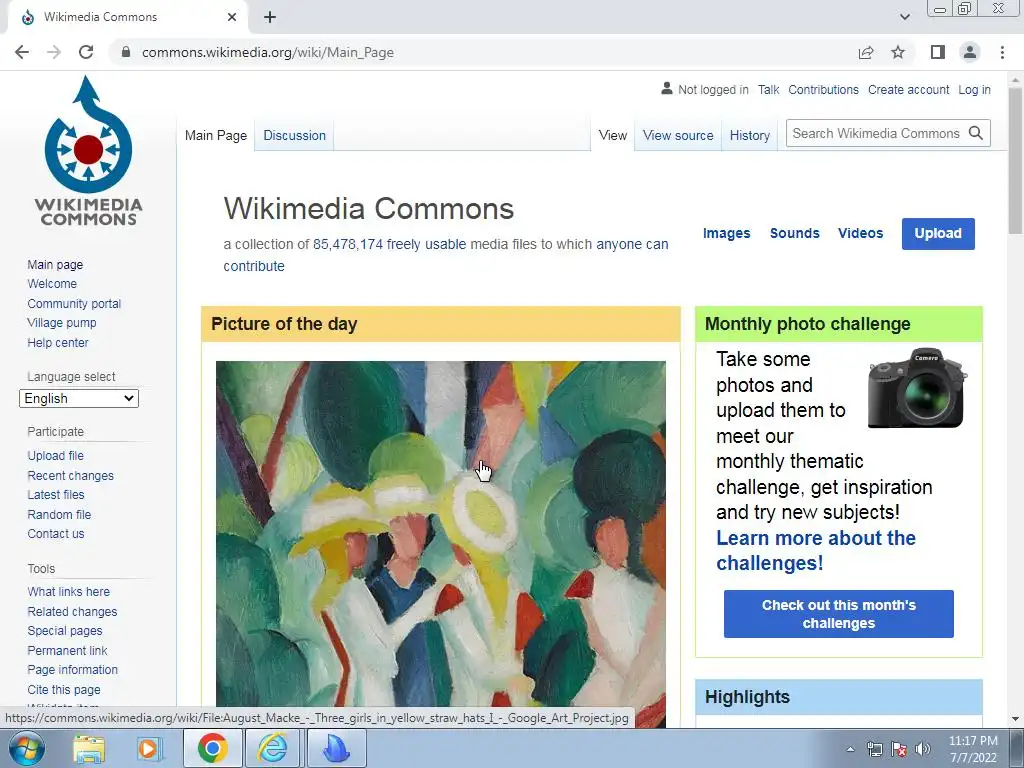
Task: Click the address bar URL
Action: click(268, 52)
